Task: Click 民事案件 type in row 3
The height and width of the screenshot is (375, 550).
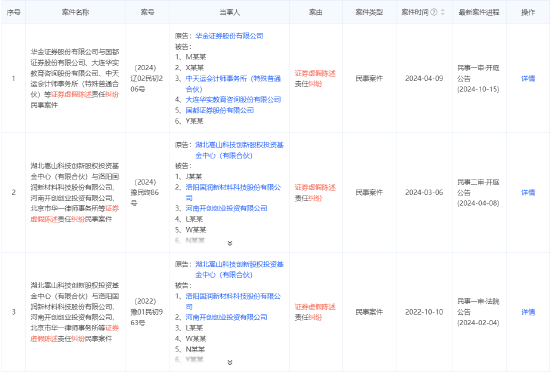Action: tap(369, 312)
